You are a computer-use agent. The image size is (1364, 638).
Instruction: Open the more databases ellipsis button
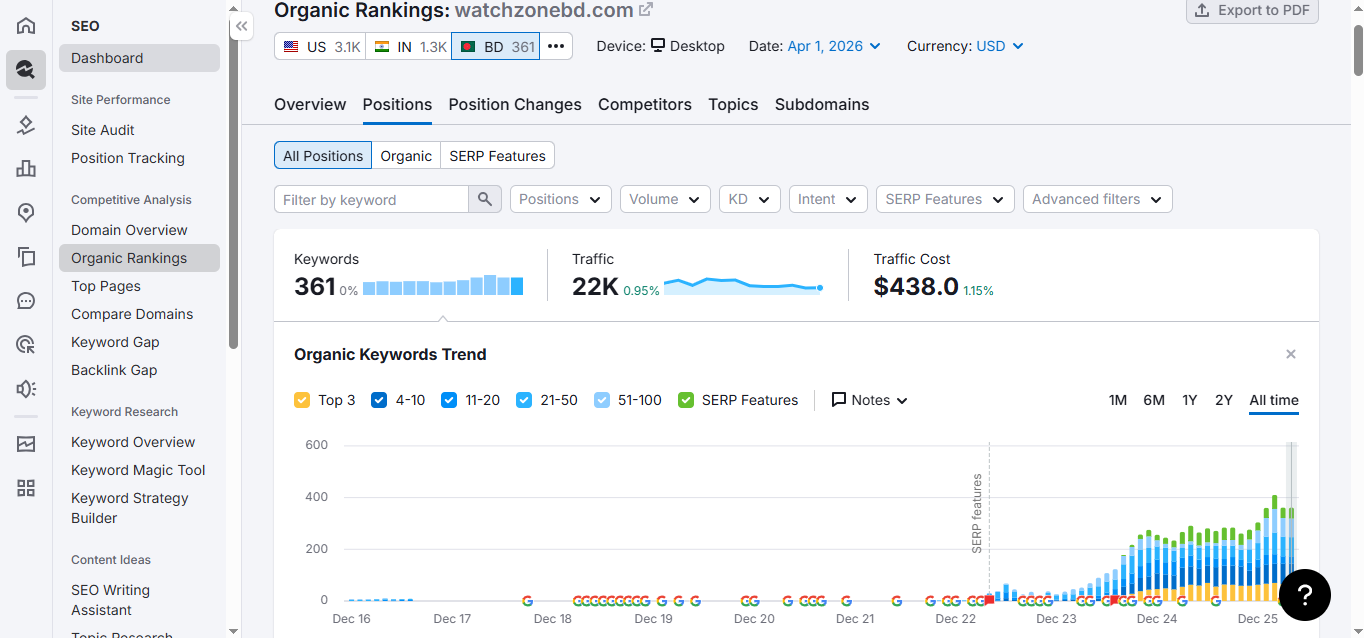click(556, 46)
